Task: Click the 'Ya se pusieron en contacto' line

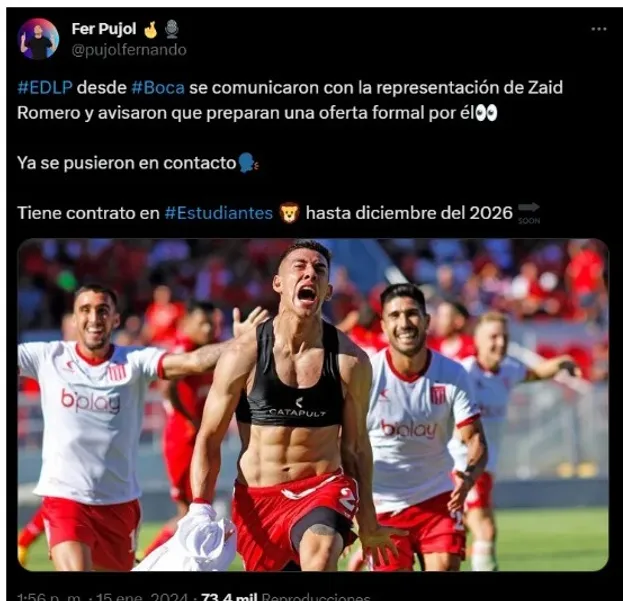Action: [x=127, y=163]
